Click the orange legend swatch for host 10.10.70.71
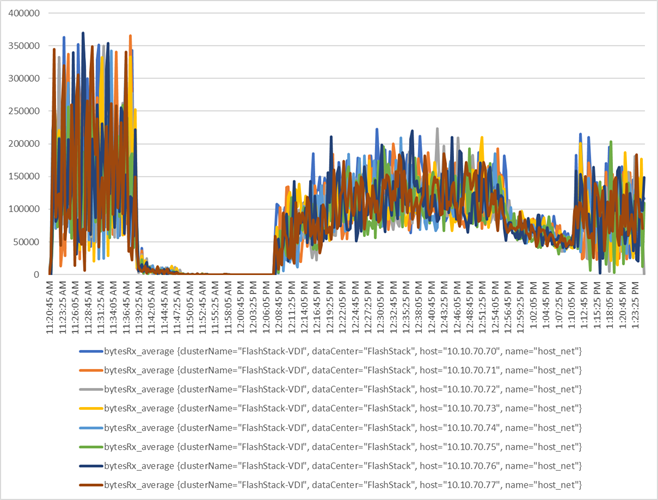The height and width of the screenshot is (500, 658). (x=91, y=370)
